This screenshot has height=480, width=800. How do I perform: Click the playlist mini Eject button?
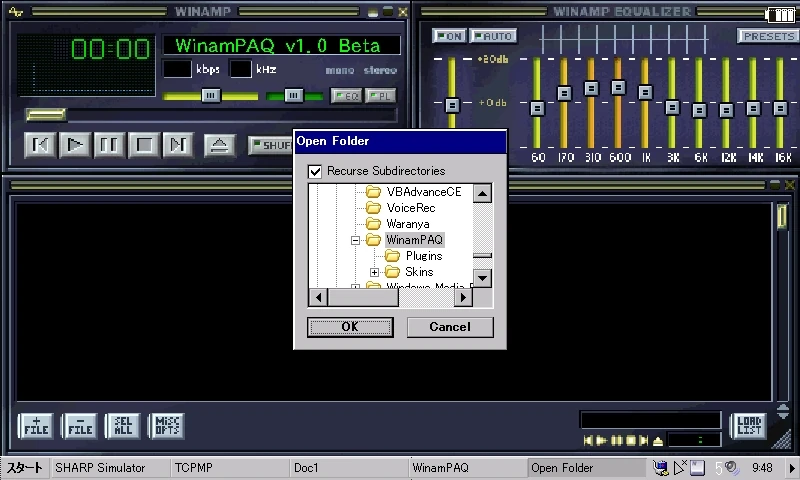658,441
